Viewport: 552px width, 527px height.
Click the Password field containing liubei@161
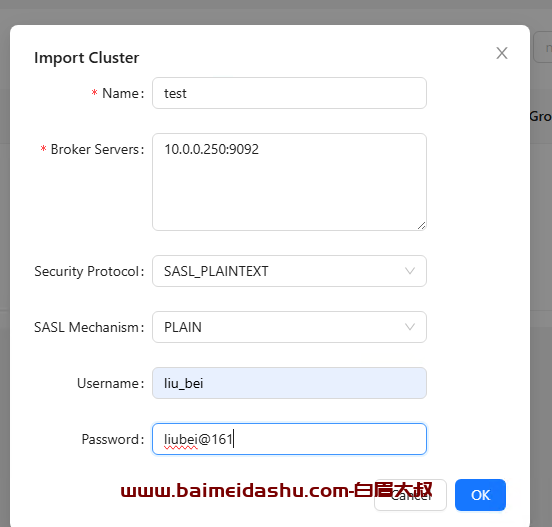[289, 439]
